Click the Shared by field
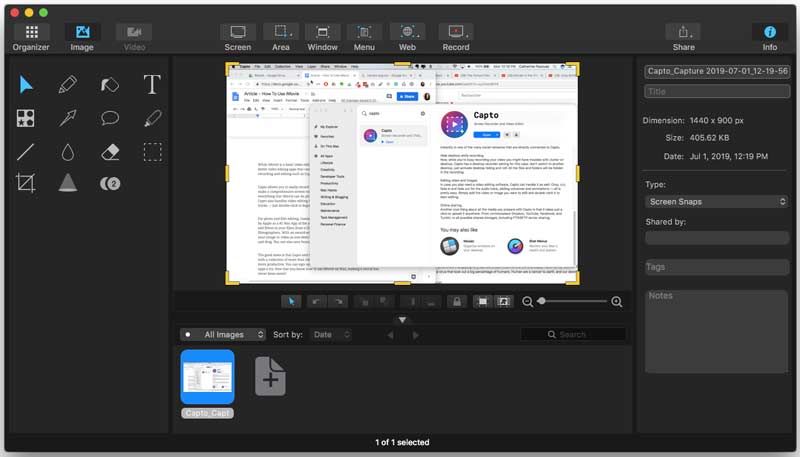Viewport: 800px width, 457px height. pos(717,238)
